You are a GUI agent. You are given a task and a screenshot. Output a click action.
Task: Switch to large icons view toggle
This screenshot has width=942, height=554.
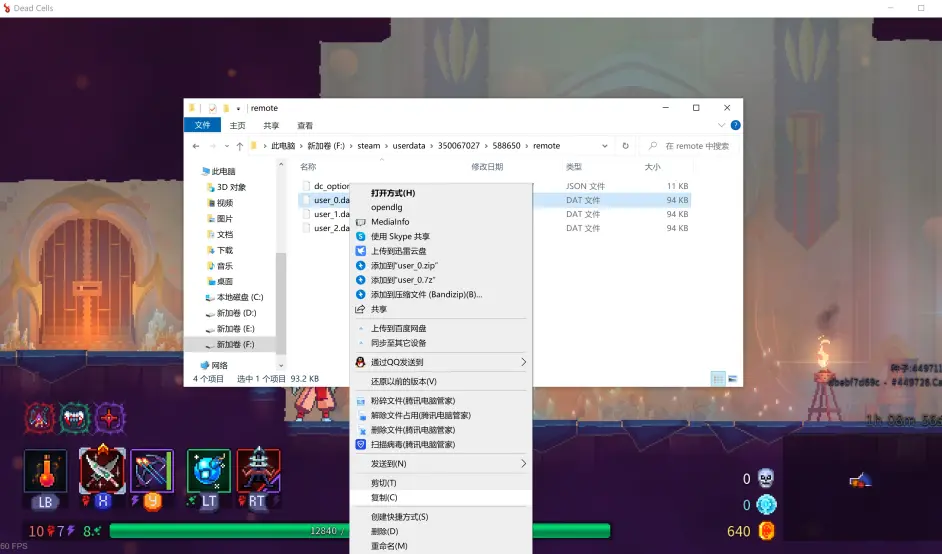734,379
